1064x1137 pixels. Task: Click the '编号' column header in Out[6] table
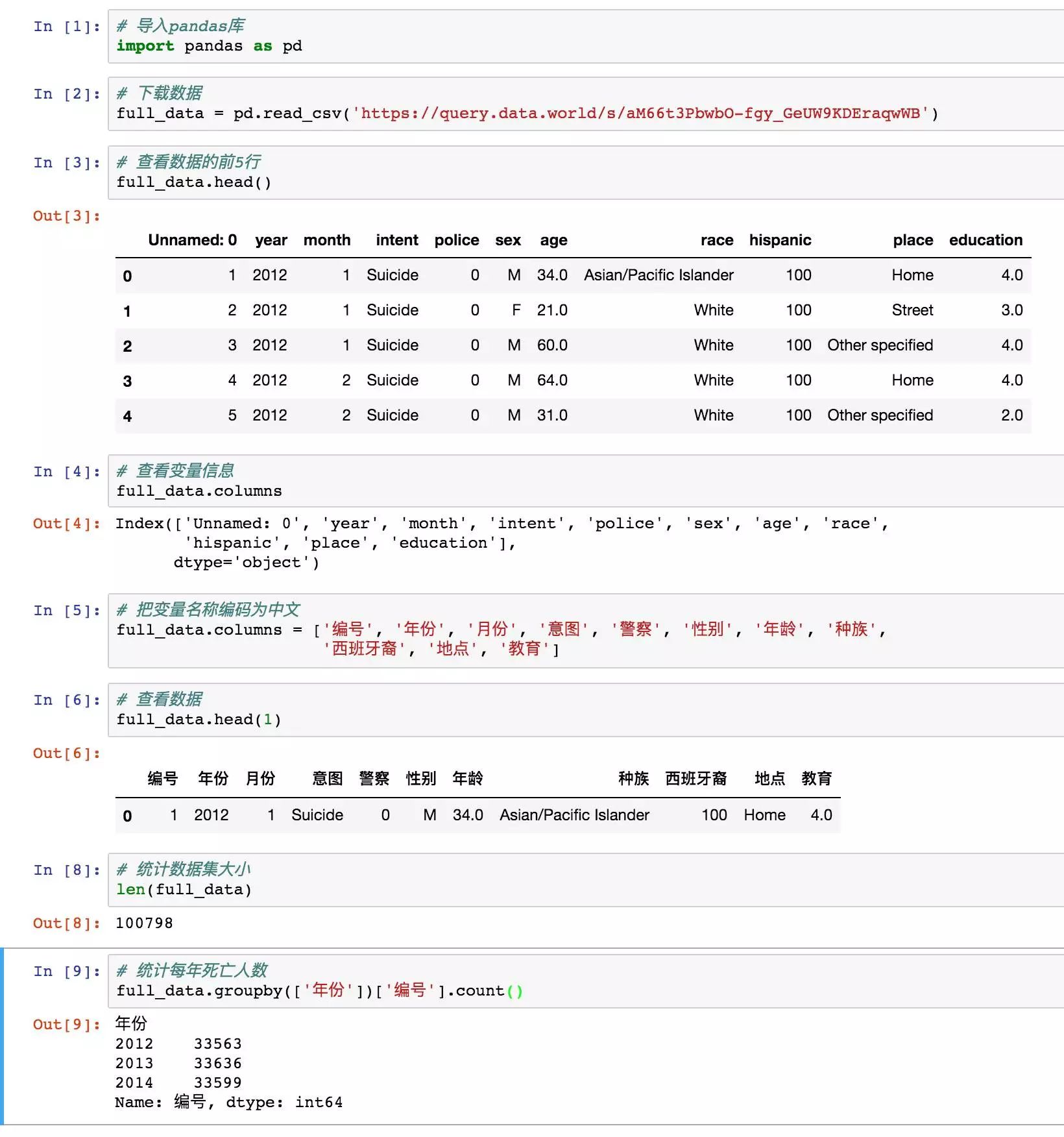pyautogui.click(x=163, y=779)
